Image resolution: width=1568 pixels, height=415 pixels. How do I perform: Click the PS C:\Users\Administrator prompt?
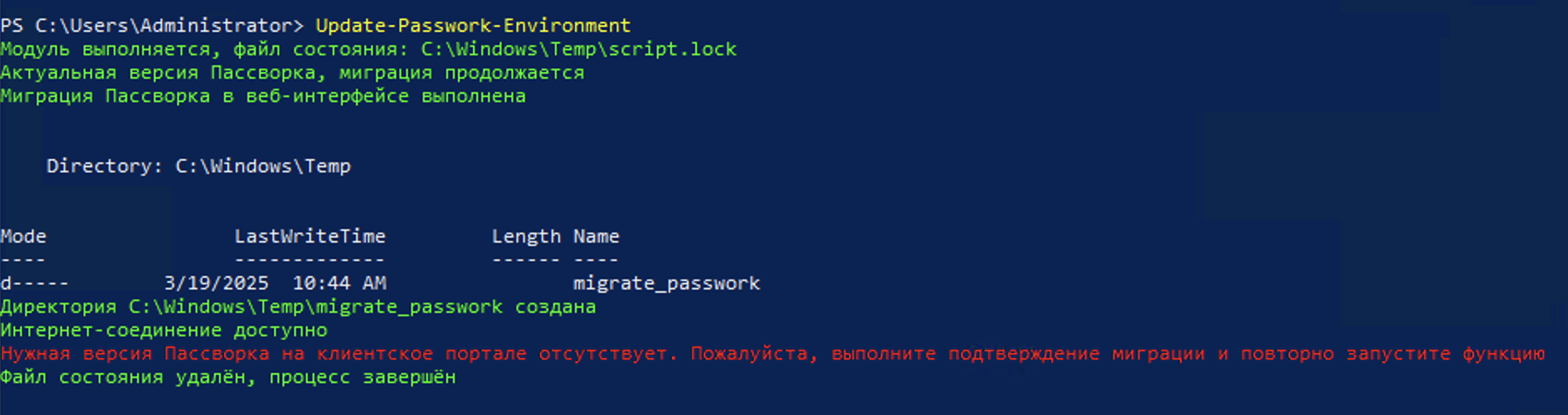(151, 26)
